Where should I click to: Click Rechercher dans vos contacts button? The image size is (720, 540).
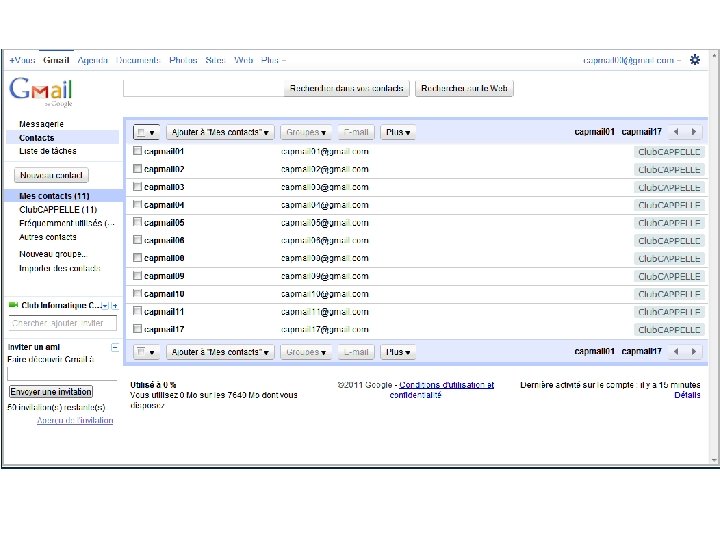point(347,88)
